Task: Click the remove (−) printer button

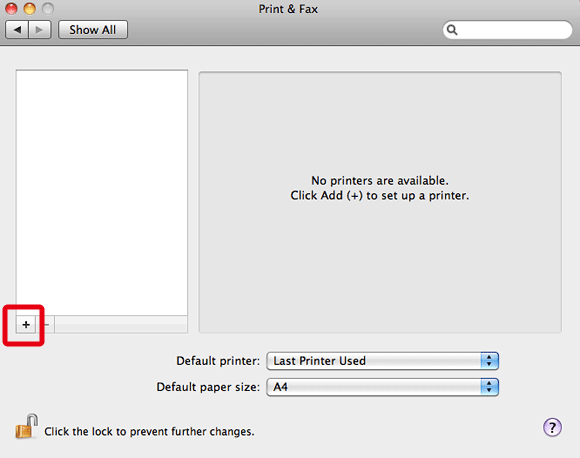Action: pyautogui.click(x=46, y=324)
